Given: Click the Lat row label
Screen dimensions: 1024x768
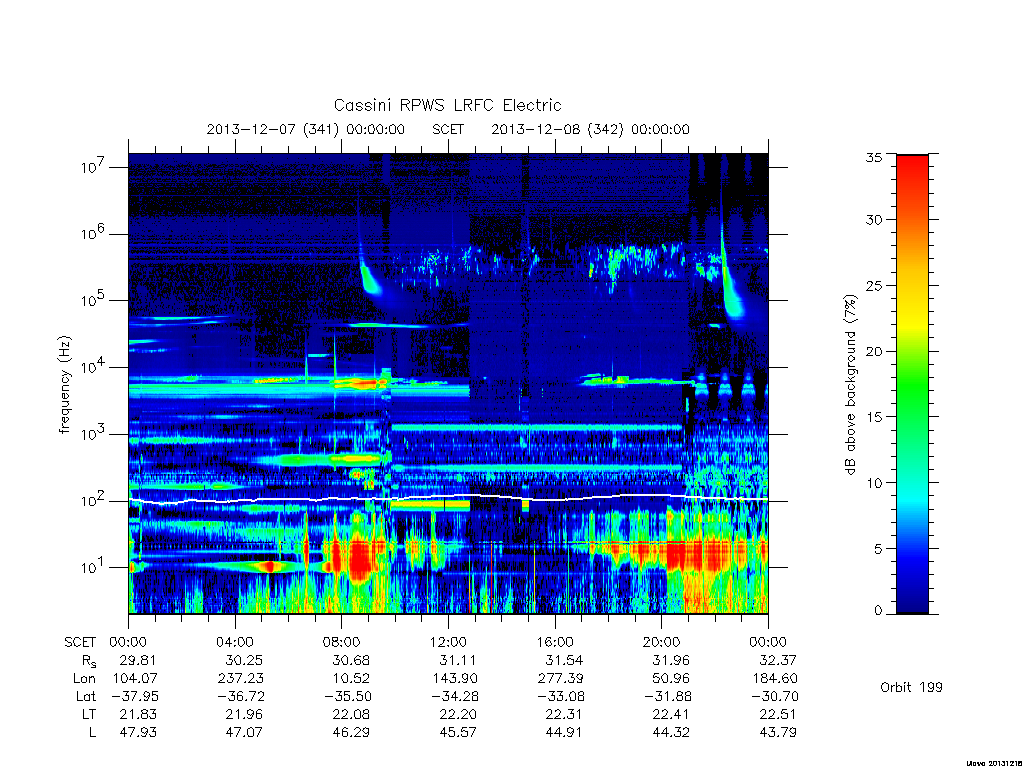Looking at the screenshot, I should 86,696.
